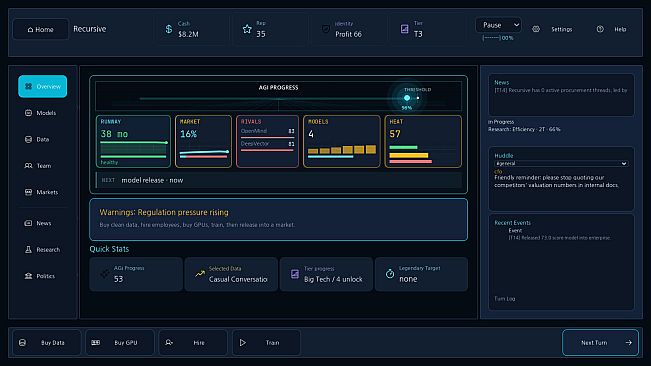Click the Tier T3 chart icon
Screen dimensions: 651x366
click(x=404, y=29)
